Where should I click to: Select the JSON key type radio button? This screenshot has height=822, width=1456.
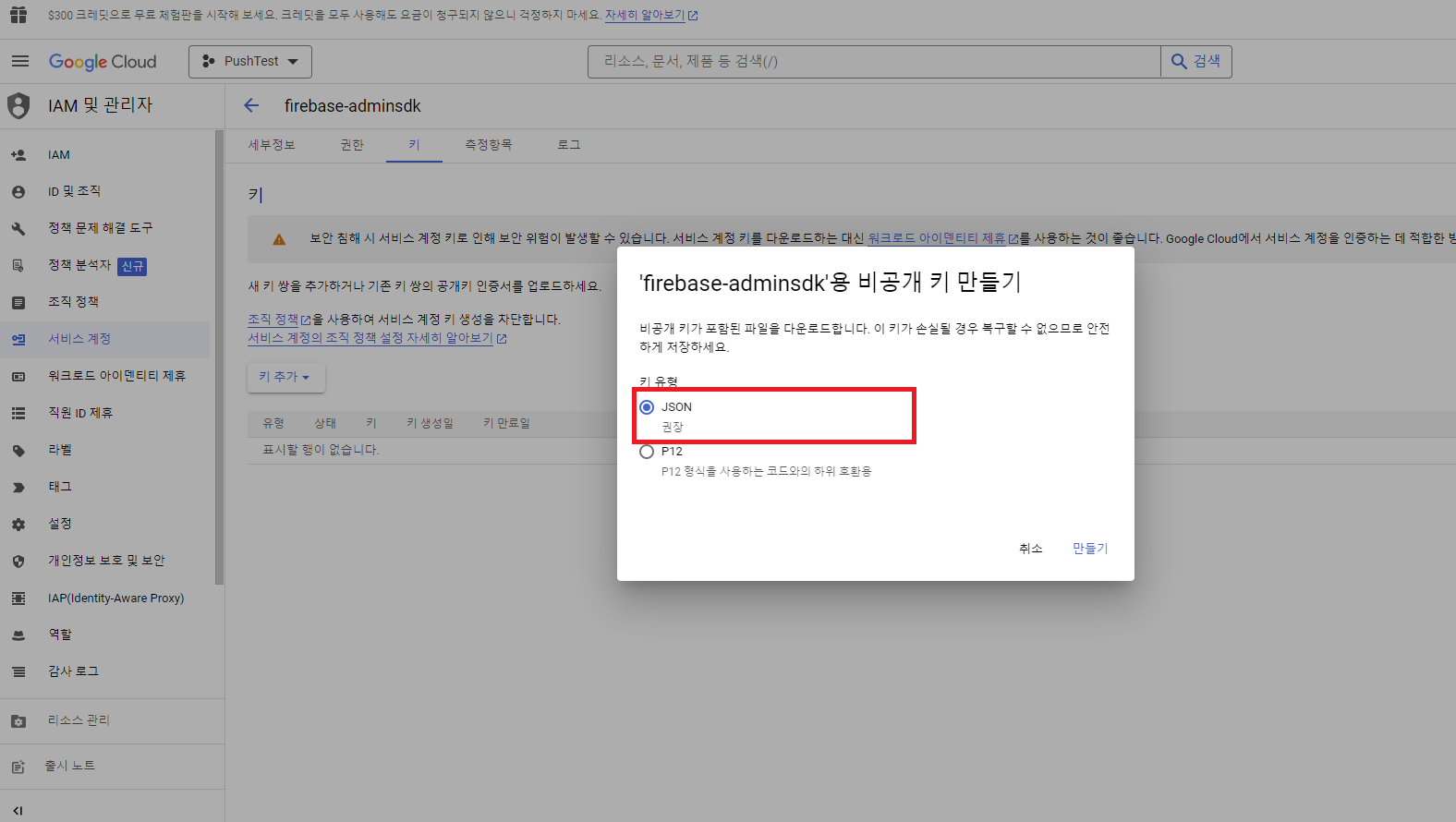tap(647, 407)
